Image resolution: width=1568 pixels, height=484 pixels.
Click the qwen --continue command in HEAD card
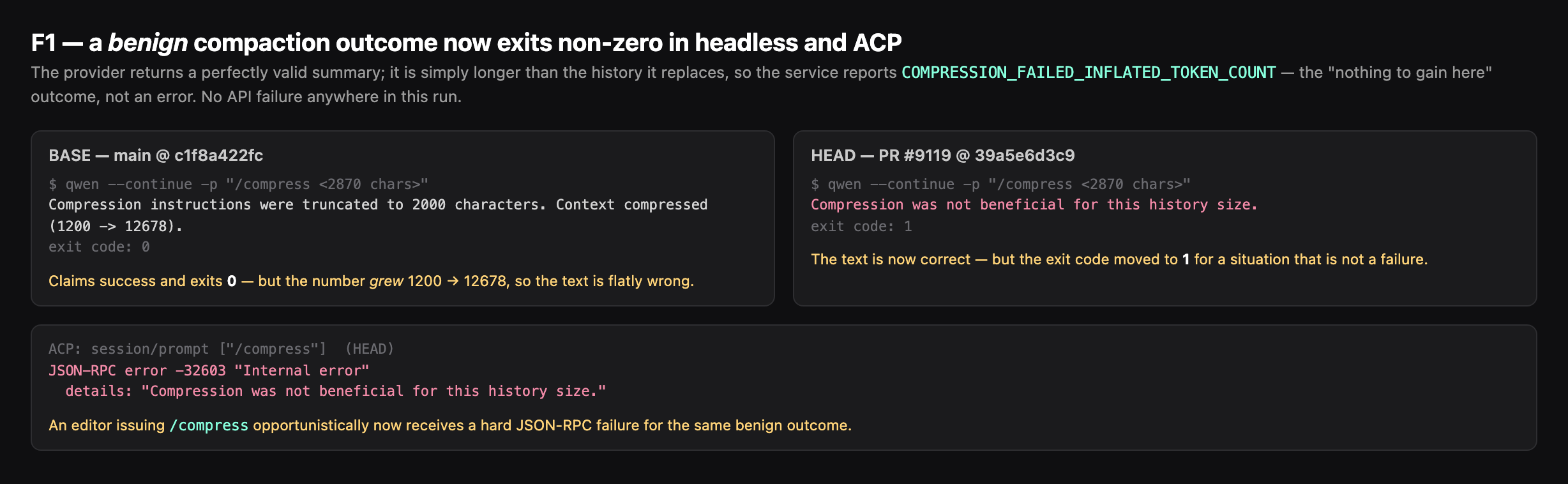pyautogui.click(x=1000, y=184)
